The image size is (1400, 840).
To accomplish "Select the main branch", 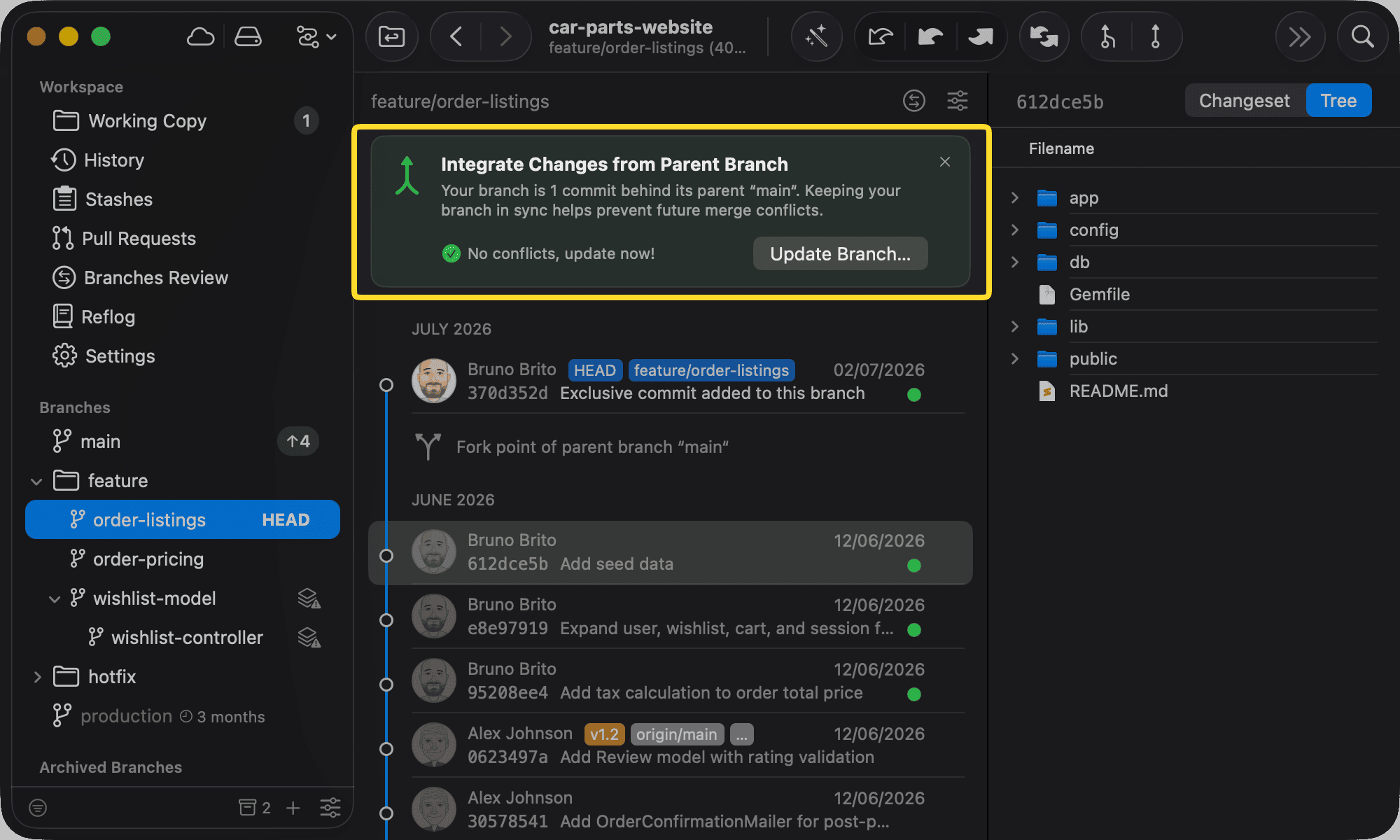I will point(183,442).
